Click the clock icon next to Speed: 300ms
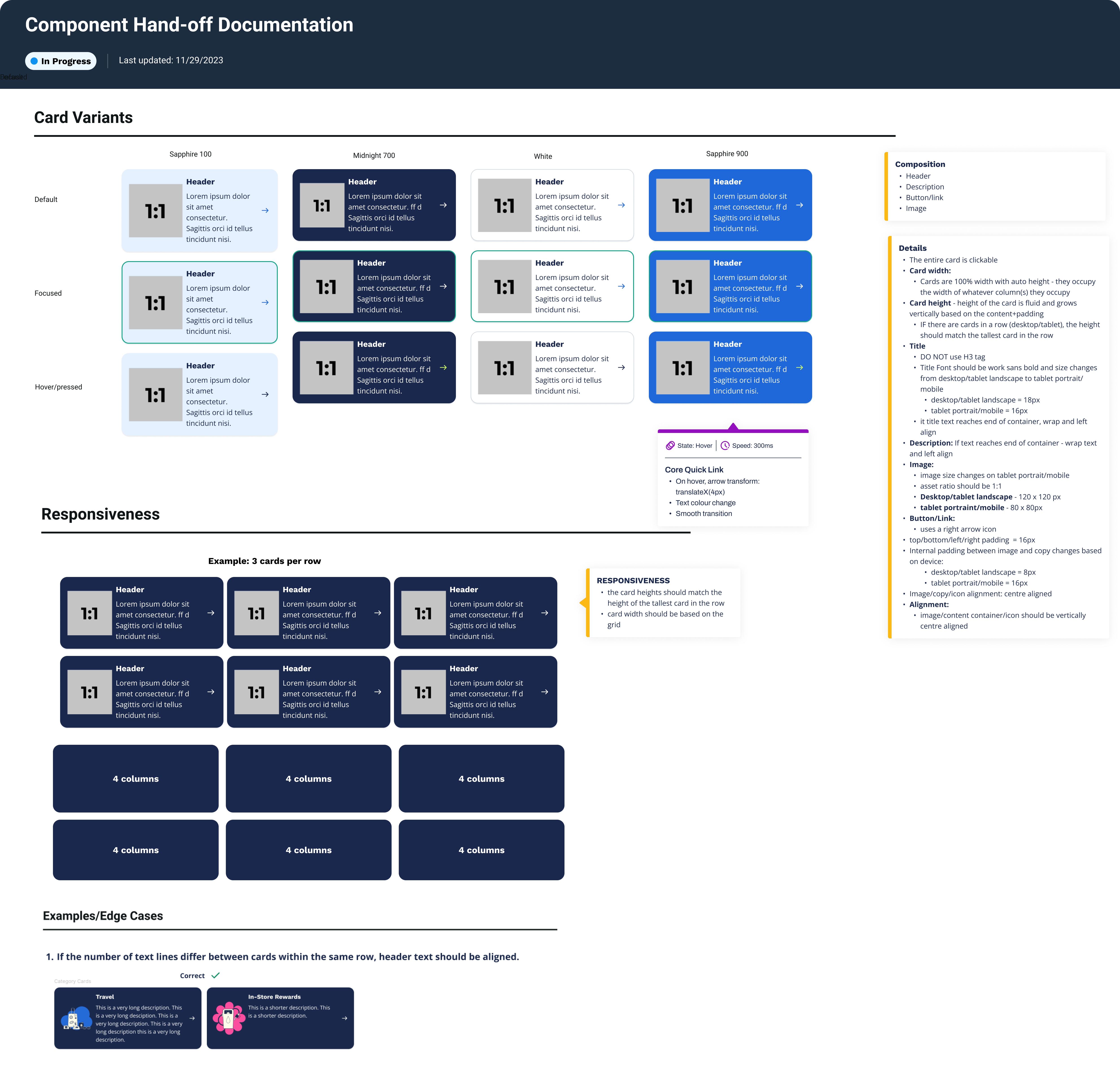1120x1066 pixels. point(725,446)
